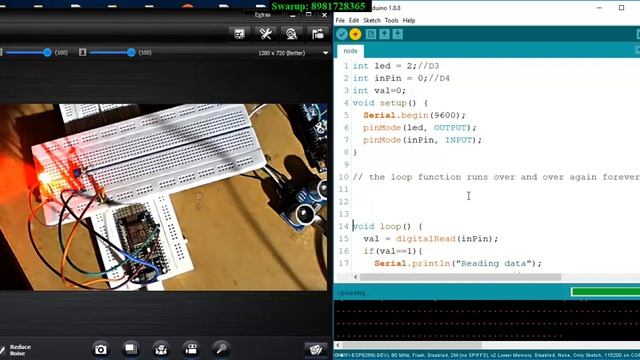Minimize the Arduino IDE window
This screenshot has height=360, width=640.
click(599, 8)
